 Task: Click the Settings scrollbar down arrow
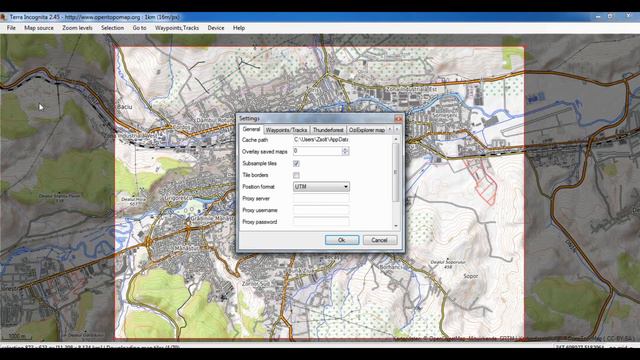pos(396,226)
